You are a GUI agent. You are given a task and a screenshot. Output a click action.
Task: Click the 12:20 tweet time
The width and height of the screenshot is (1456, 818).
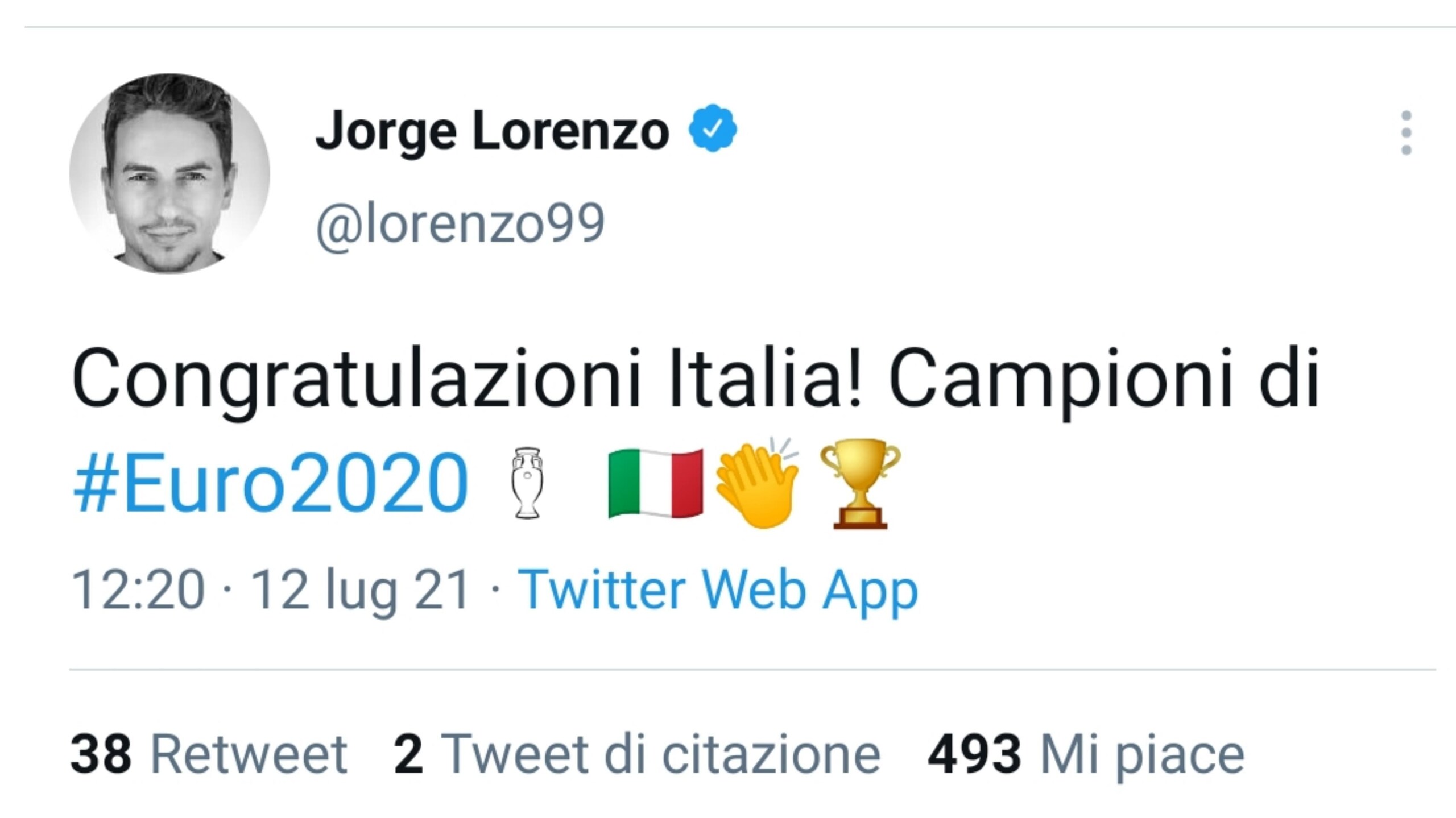[x=138, y=590]
